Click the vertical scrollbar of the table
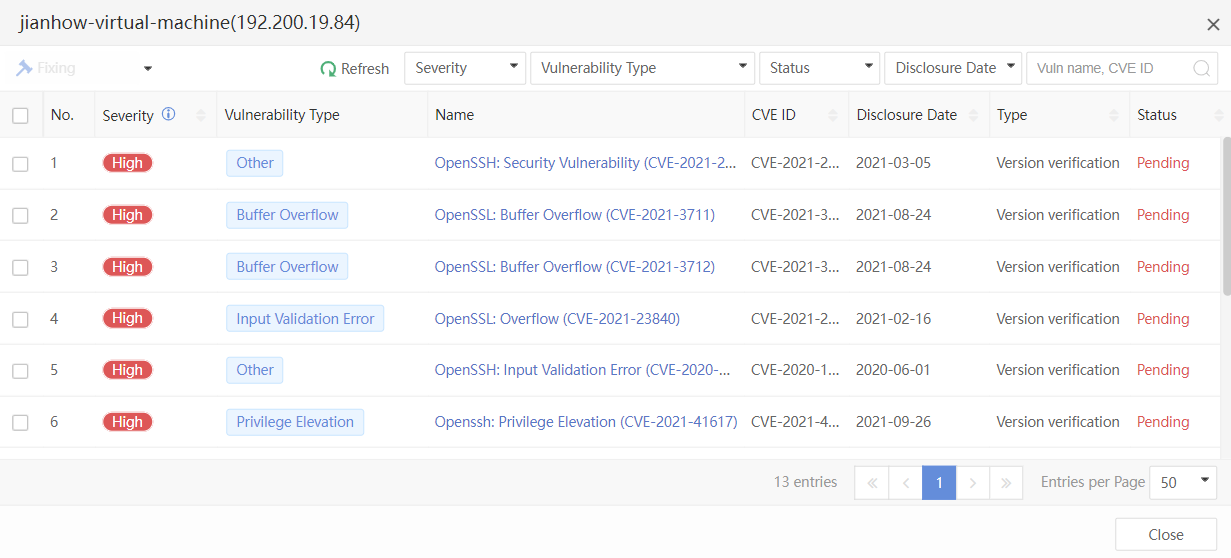Image resolution: width=1231 pixels, height=558 pixels. (1226, 216)
